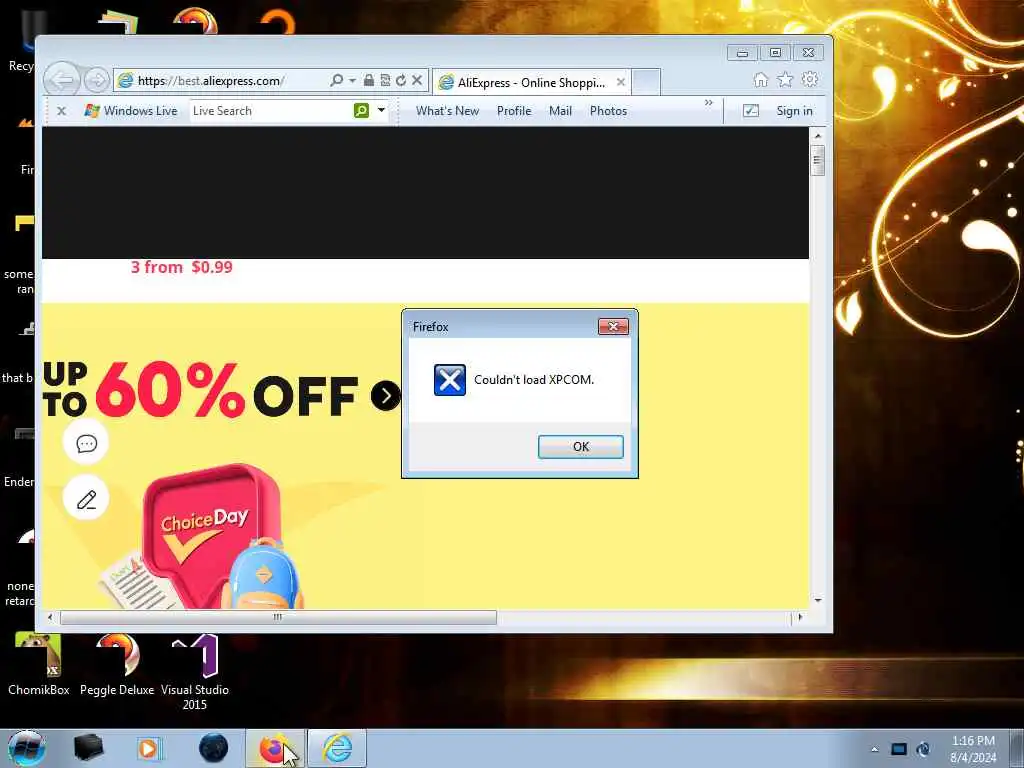Click the Up to 60% Off banner arrow

[385, 396]
